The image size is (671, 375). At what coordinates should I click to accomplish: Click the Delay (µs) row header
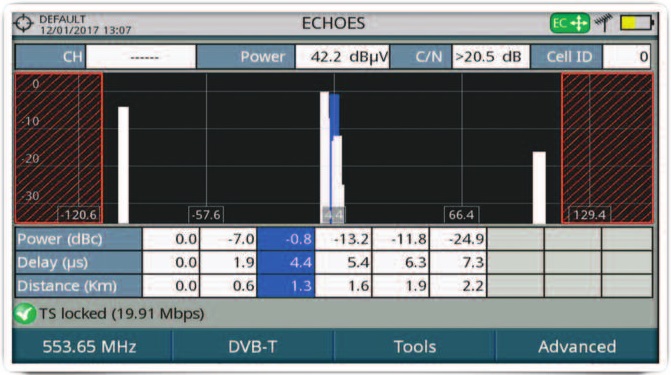(78, 262)
